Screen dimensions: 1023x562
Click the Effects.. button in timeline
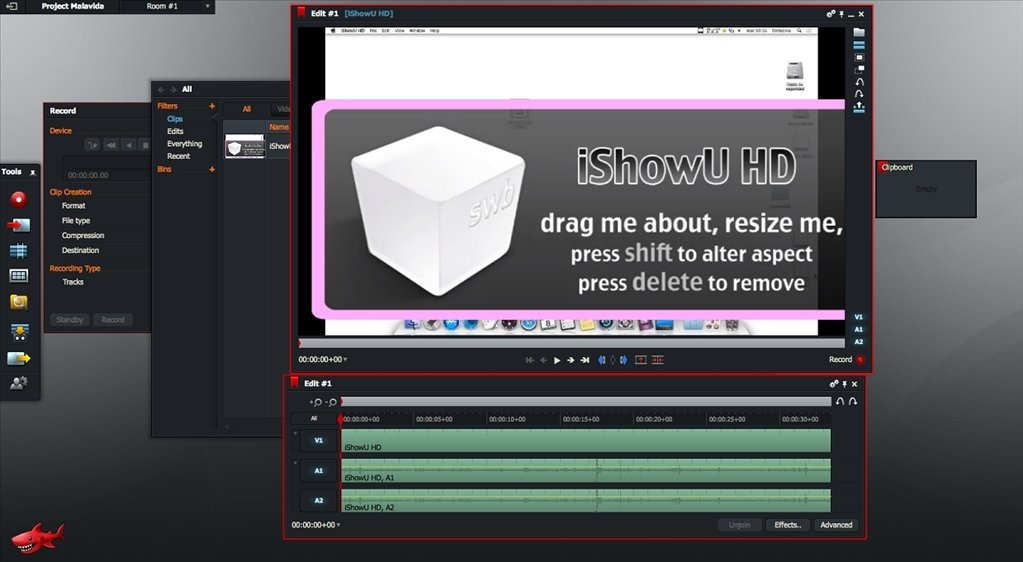(787, 525)
